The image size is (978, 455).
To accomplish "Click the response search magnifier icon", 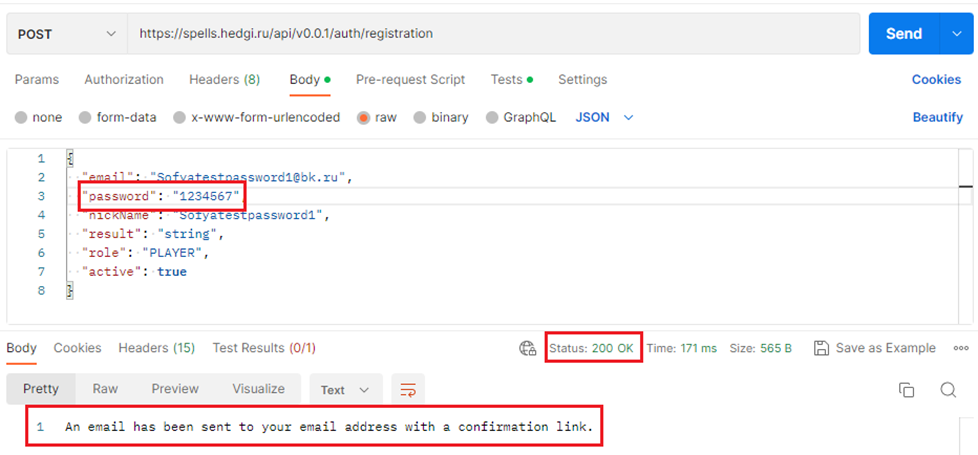I will pyautogui.click(x=948, y=390).
